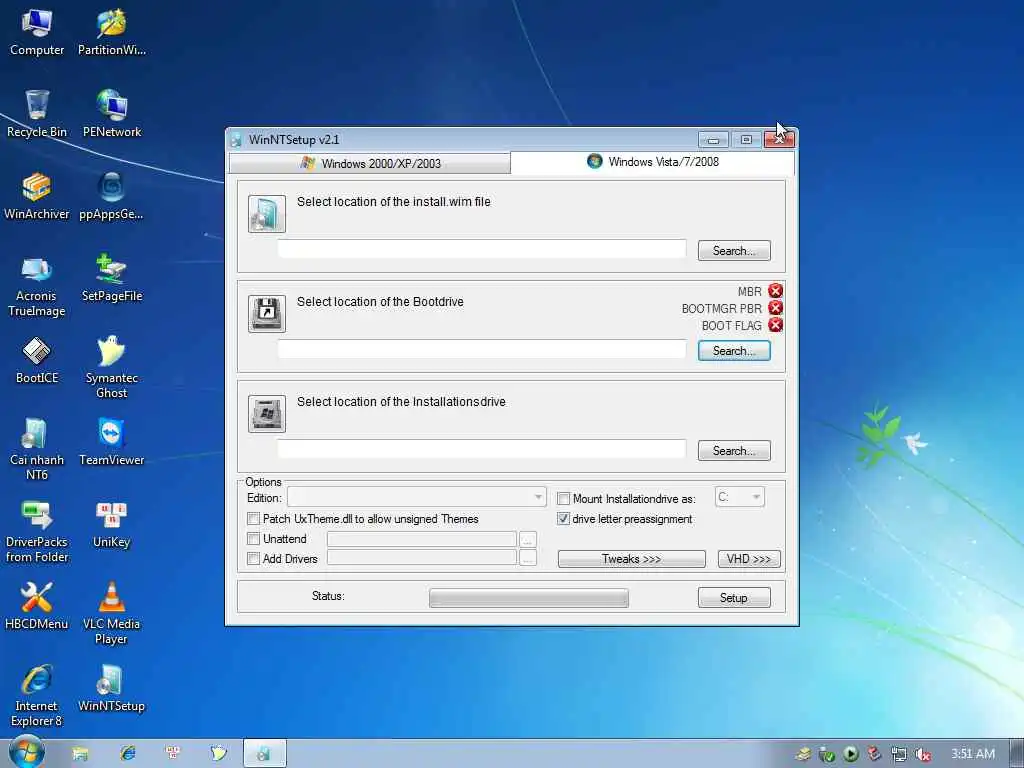Select the TeamViewer desktop icon
1024x768 pixels.
click(x=112, y=442)
